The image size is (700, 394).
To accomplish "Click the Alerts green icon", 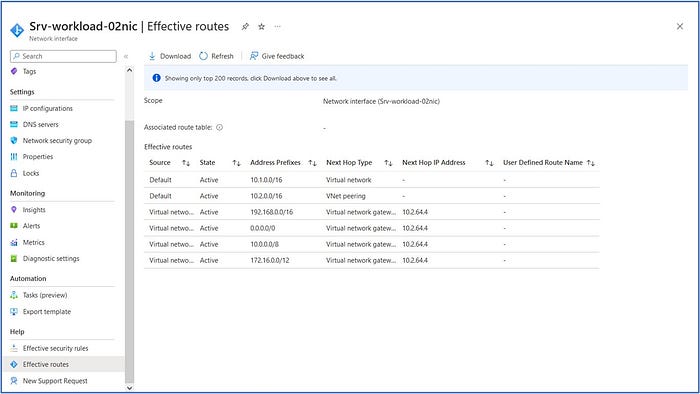I will [x=14, y=226].
